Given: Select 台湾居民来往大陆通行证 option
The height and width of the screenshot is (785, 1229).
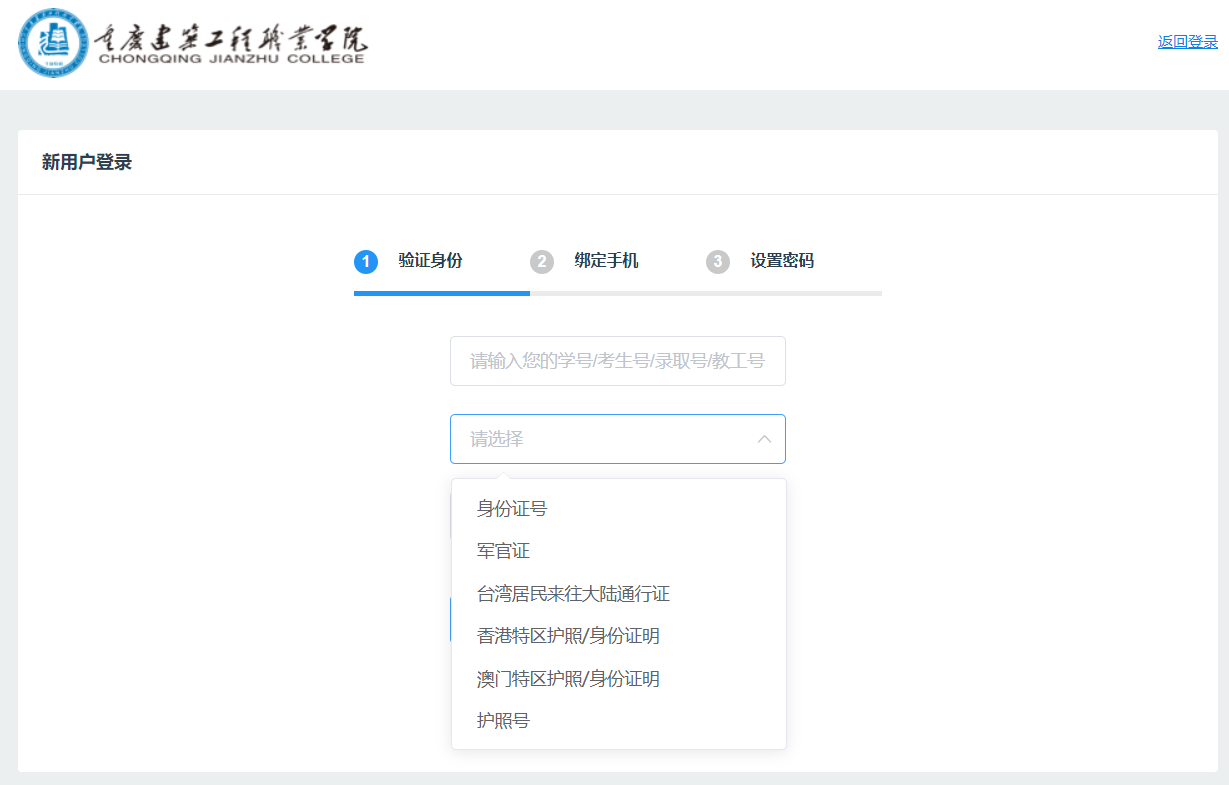Looking at the screenshot, I should click(573, 594).
